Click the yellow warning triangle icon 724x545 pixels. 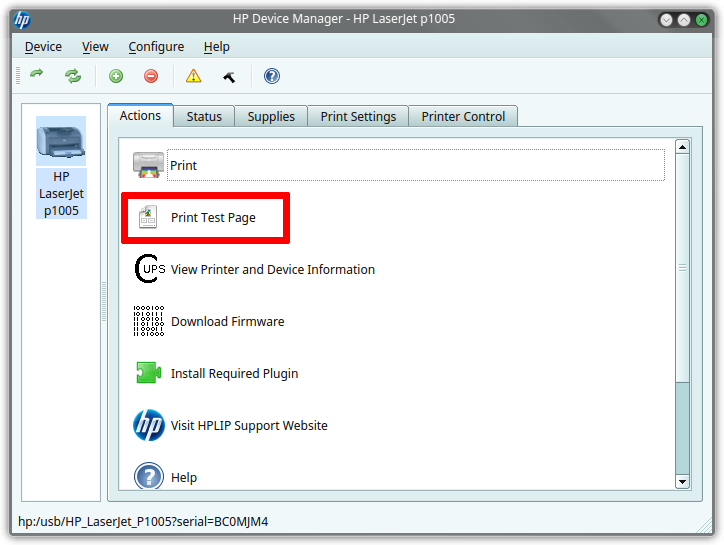193,76
